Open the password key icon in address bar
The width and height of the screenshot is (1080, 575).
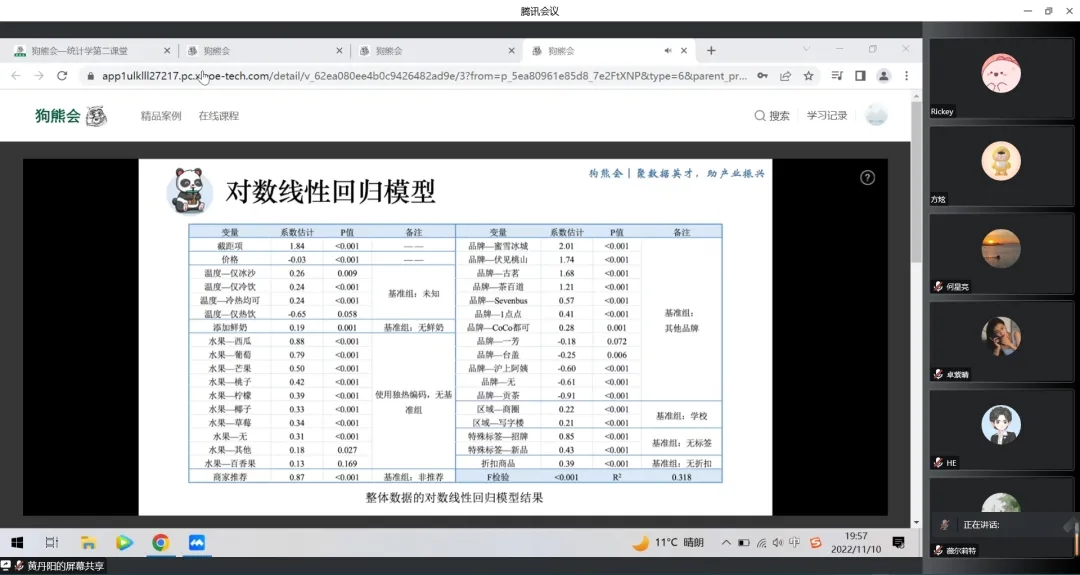coord(763,76)
